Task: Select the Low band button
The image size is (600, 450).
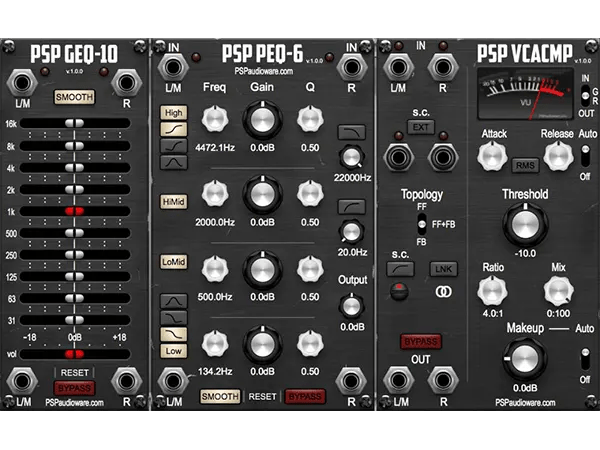Action: 174,351
